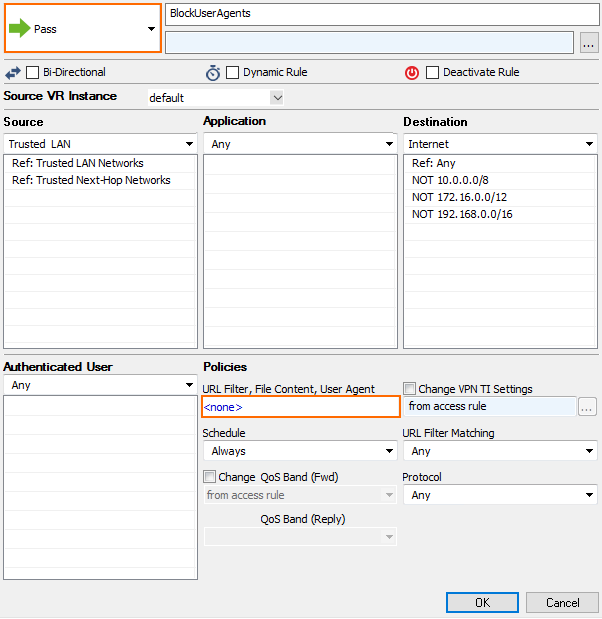Open the Source Trusted LAN dropdown
Screen dimensions: 602x619
[x=101, y=144]
